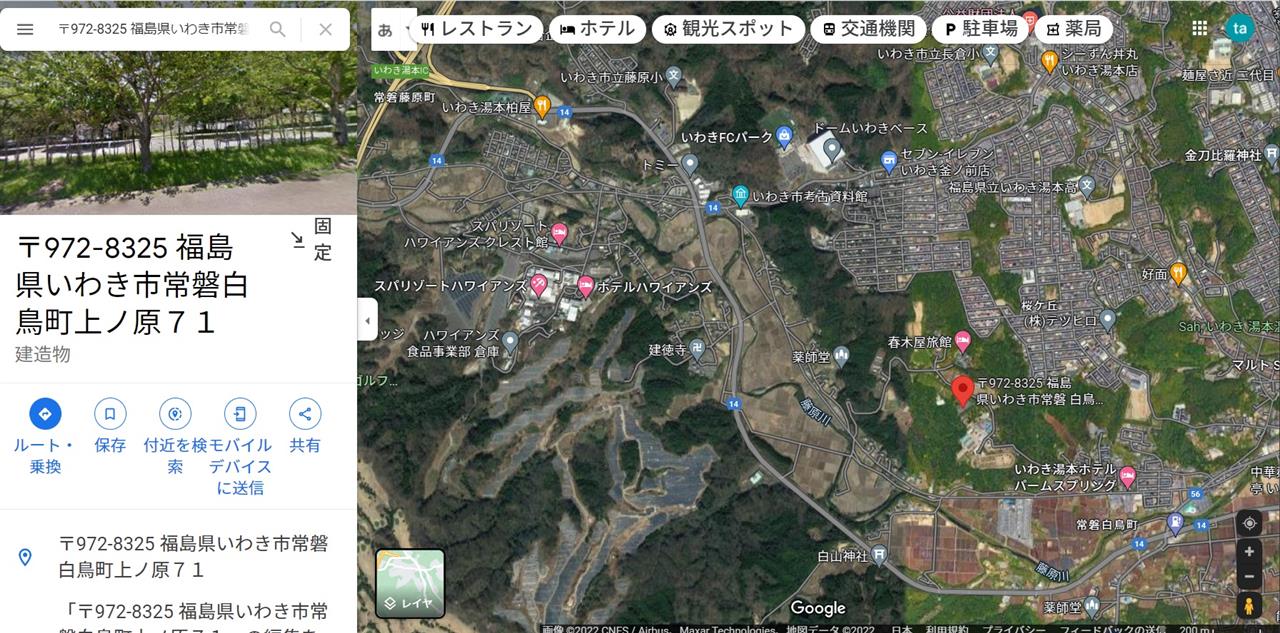Search nearby with 付近を検索 icon
1280x633 pixels.
175,413
